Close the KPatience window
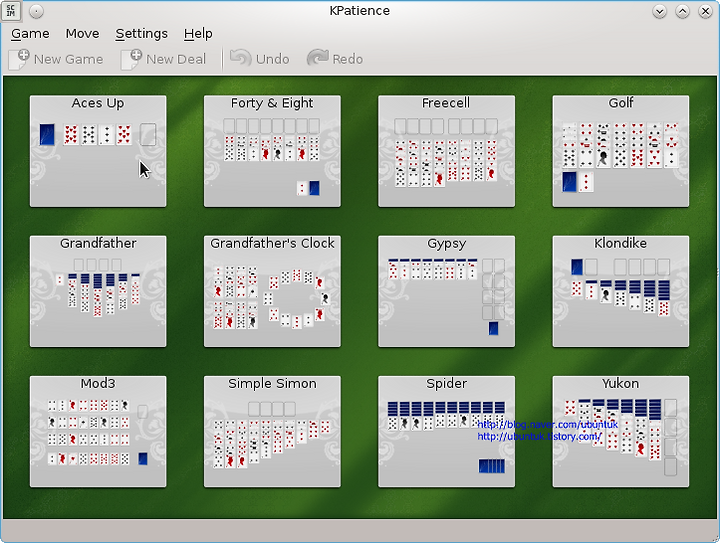The image size is (720, 543). (705, 11)
